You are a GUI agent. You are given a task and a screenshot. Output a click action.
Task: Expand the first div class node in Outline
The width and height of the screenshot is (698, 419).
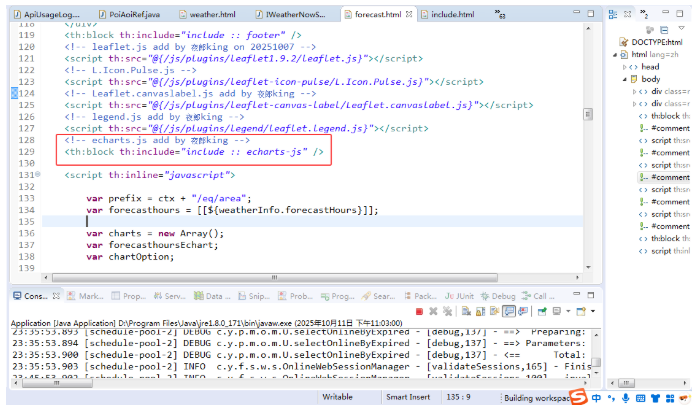coord(634,92)
